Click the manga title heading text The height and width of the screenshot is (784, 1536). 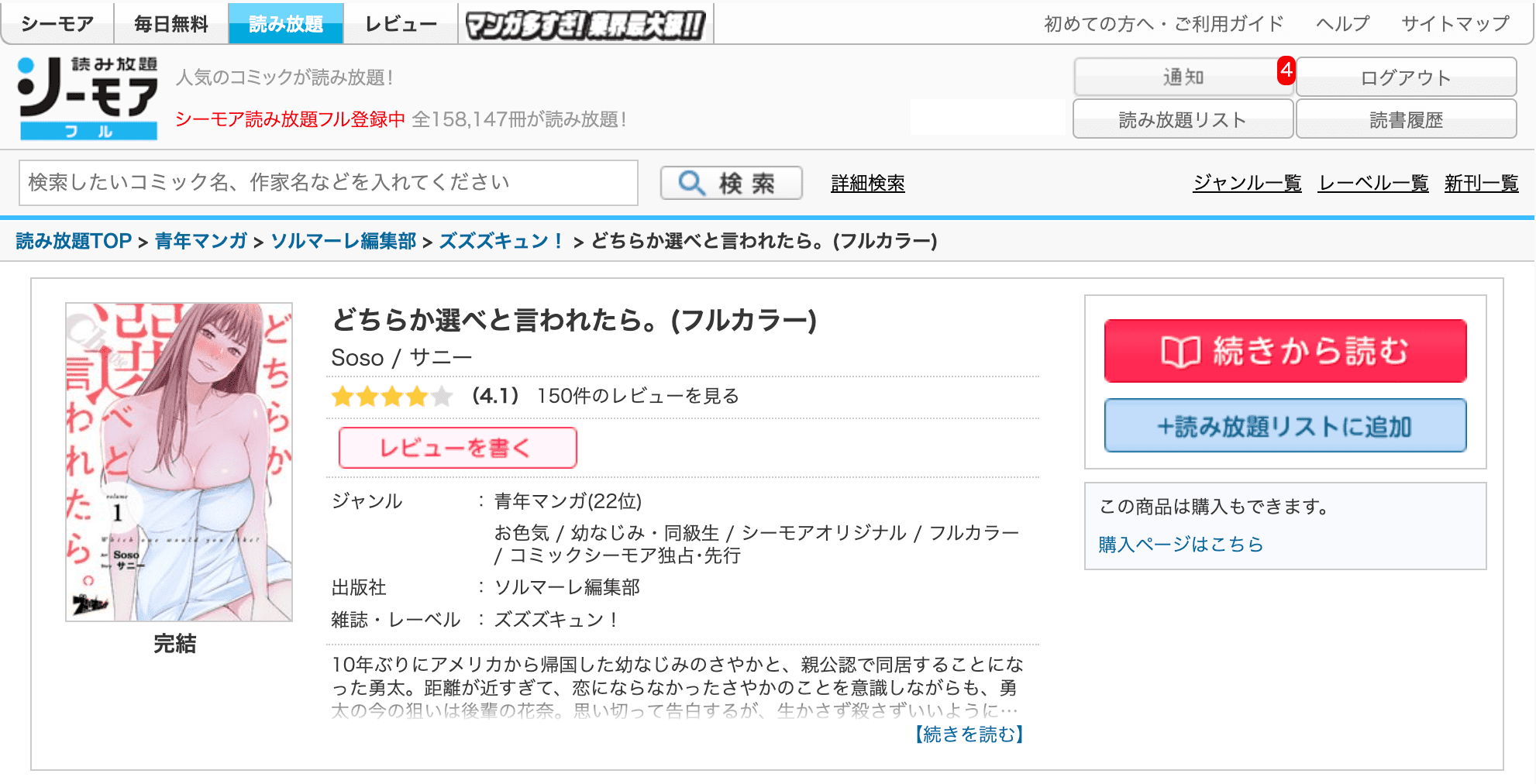[574, 320]
